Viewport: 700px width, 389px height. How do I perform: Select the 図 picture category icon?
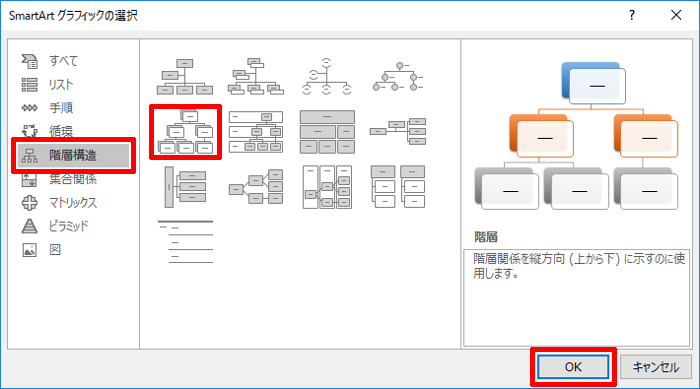coord(29,250)
